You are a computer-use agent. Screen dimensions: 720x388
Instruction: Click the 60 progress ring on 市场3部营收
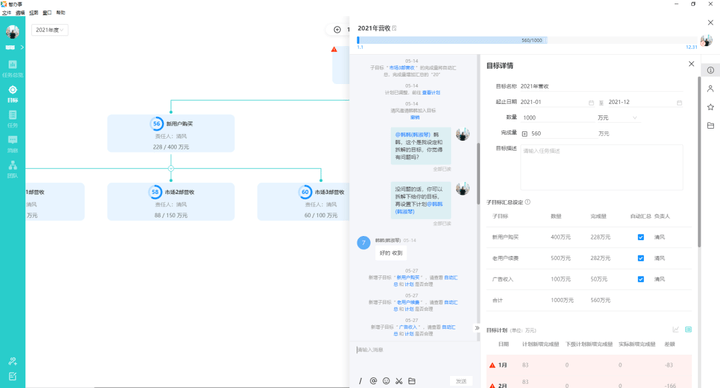[x=305, y=192]
